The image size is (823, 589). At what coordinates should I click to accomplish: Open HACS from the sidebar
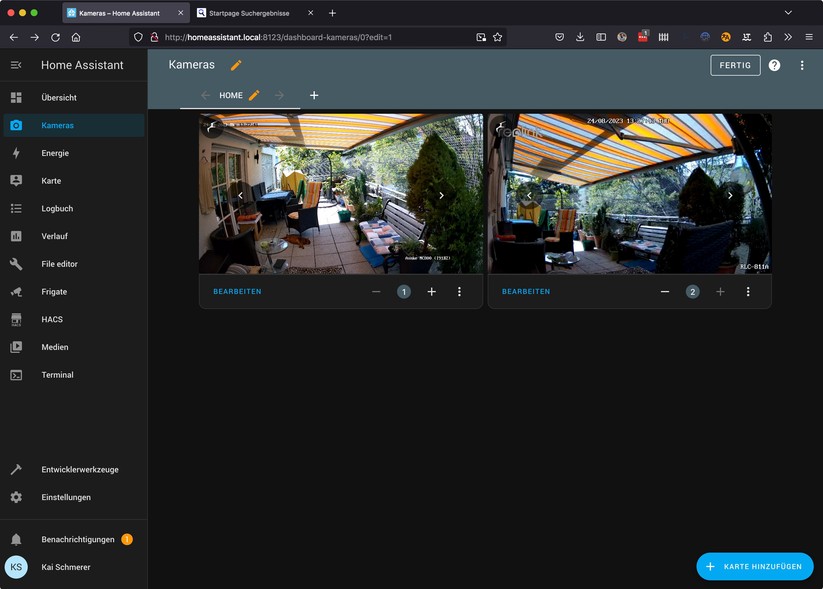pyautogui.click(x=59, y=319)
